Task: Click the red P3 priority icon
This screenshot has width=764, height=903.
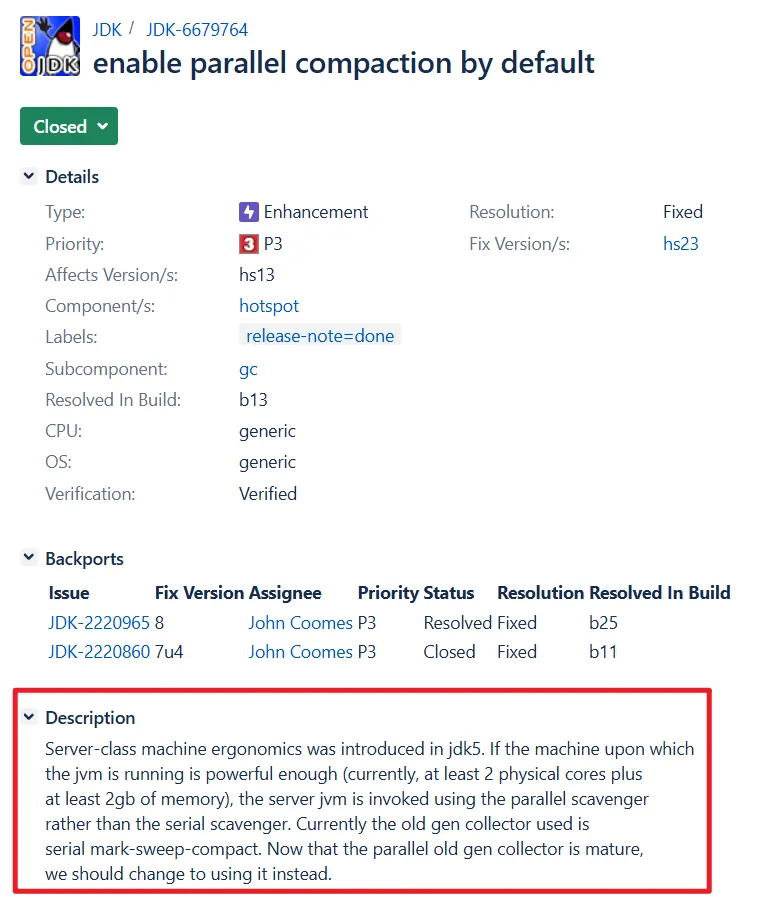Action: [249, 244]
